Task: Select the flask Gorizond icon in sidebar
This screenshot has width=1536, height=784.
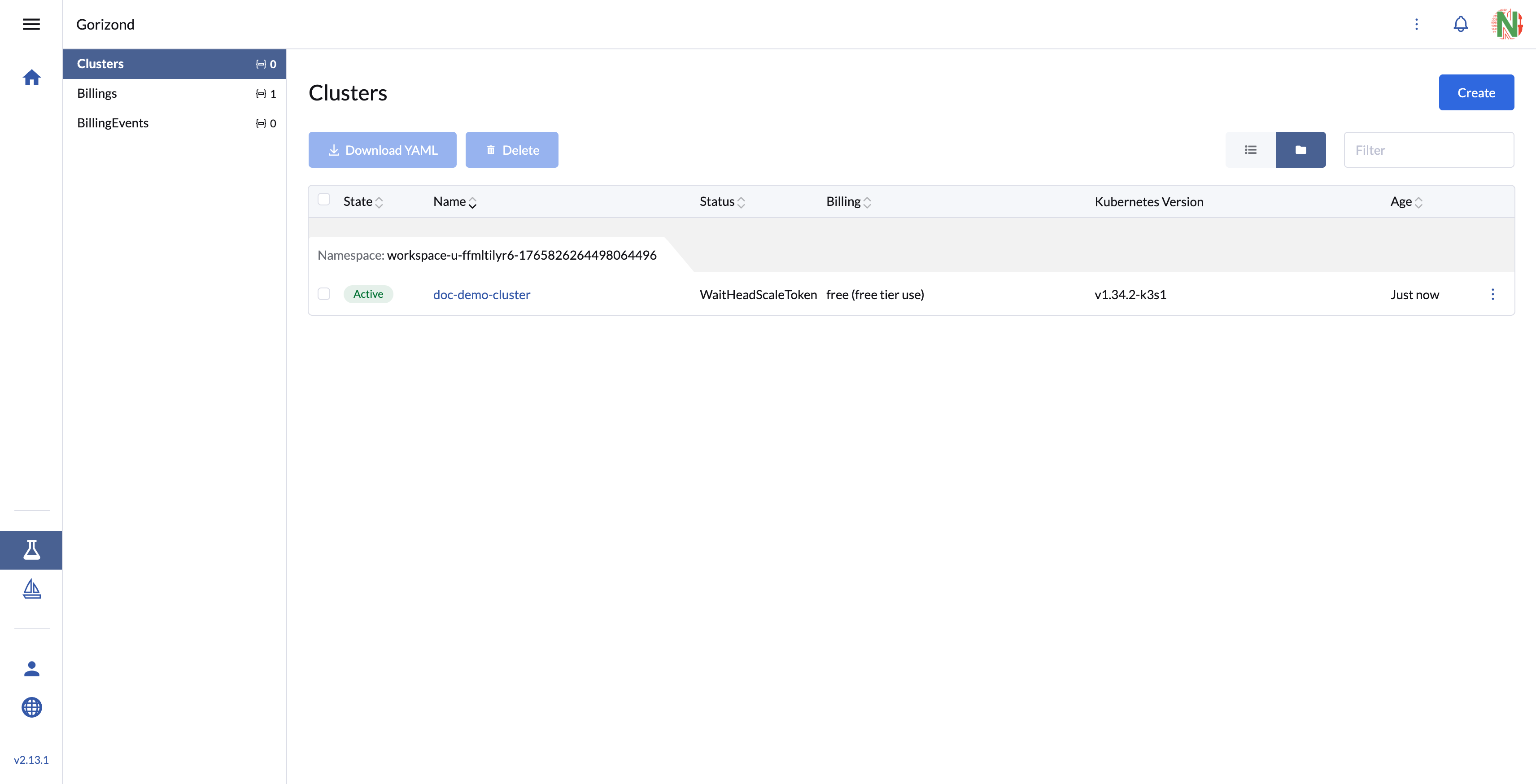Action: point(31,550)
